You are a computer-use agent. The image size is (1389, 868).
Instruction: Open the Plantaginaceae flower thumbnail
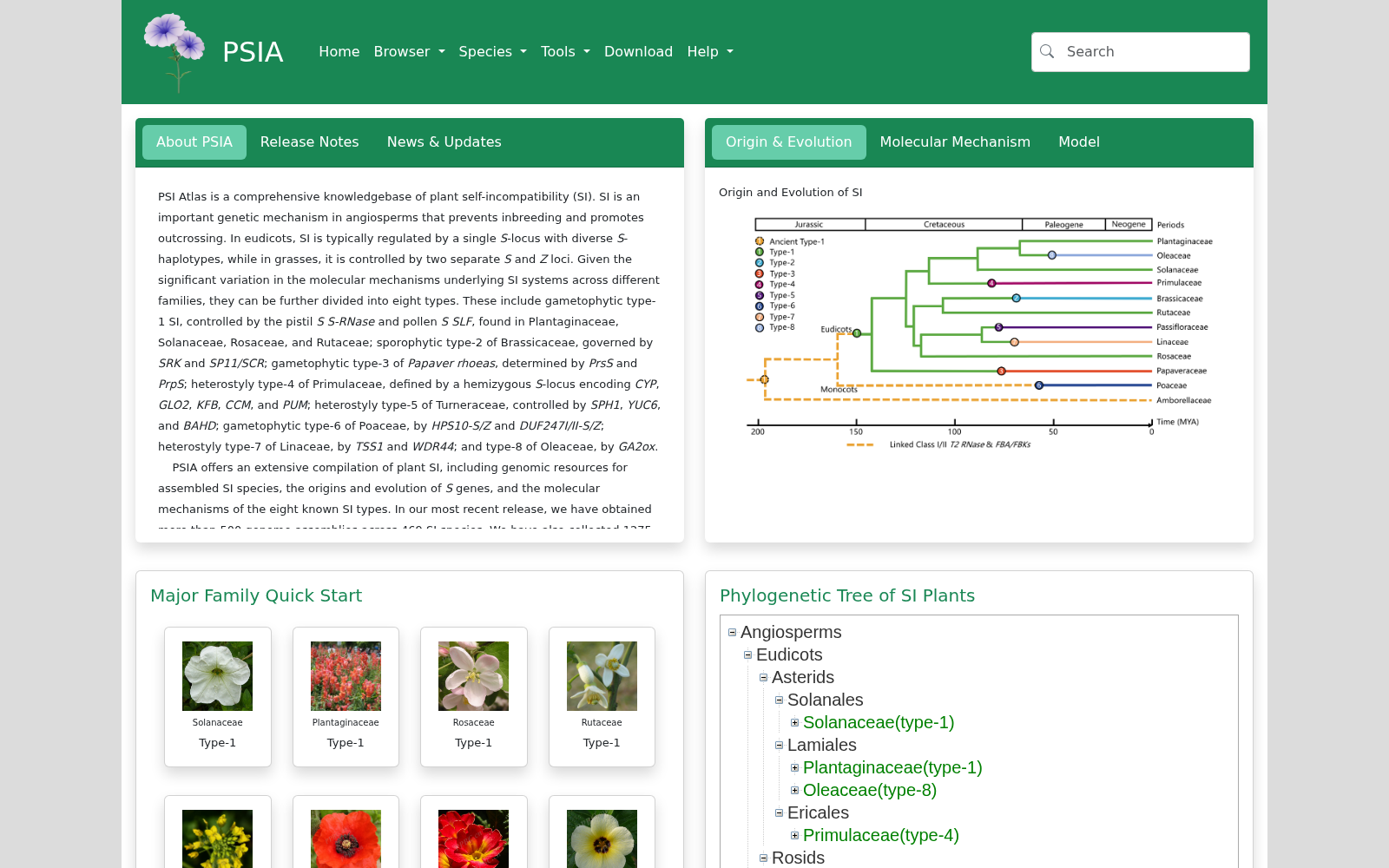click(346, 676)
